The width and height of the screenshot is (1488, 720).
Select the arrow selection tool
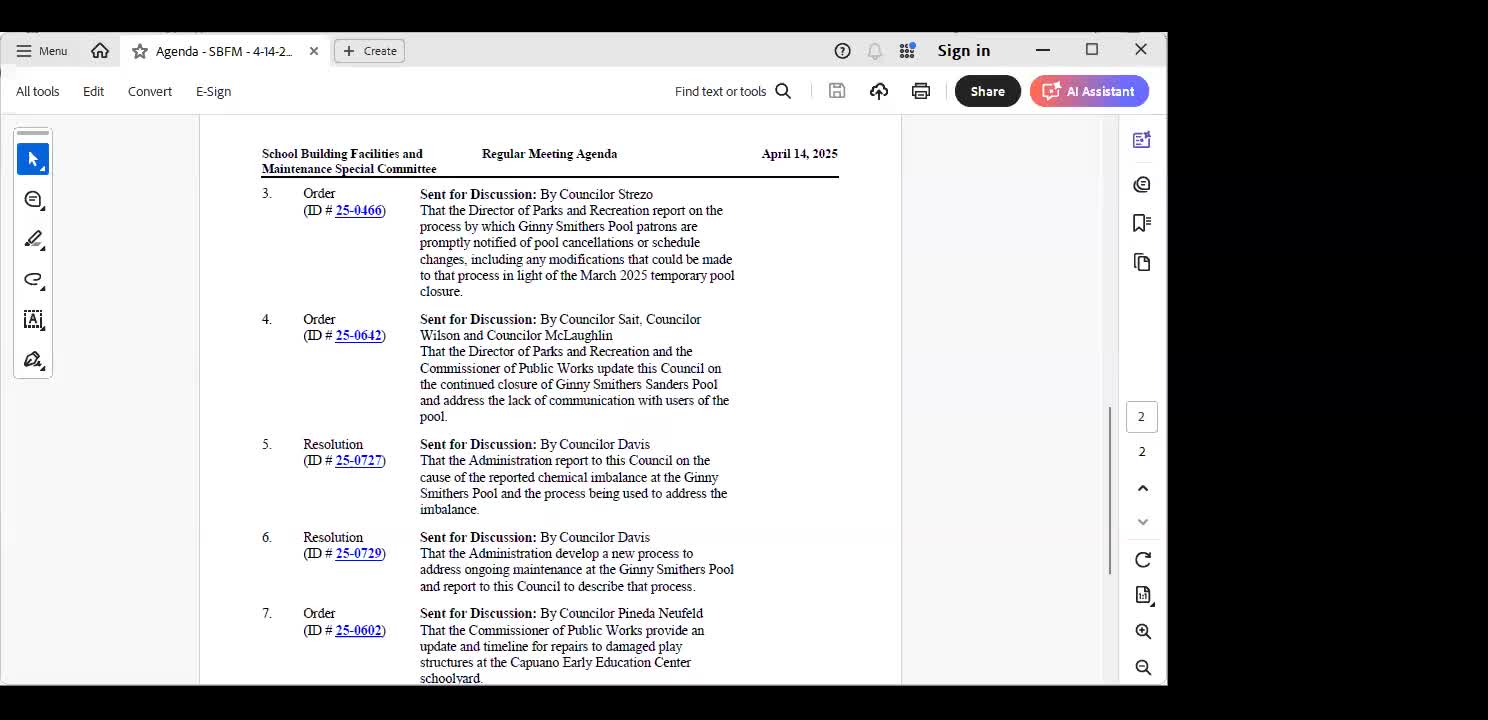[x=32, y=159]
